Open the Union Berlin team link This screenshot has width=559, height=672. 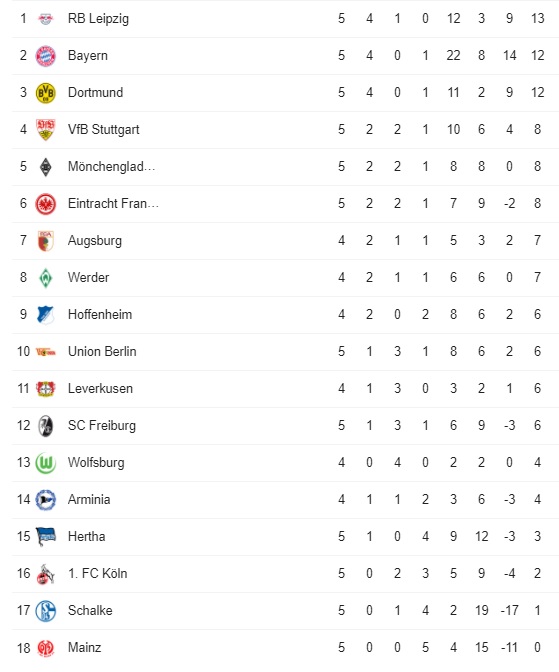coord(102,351)
